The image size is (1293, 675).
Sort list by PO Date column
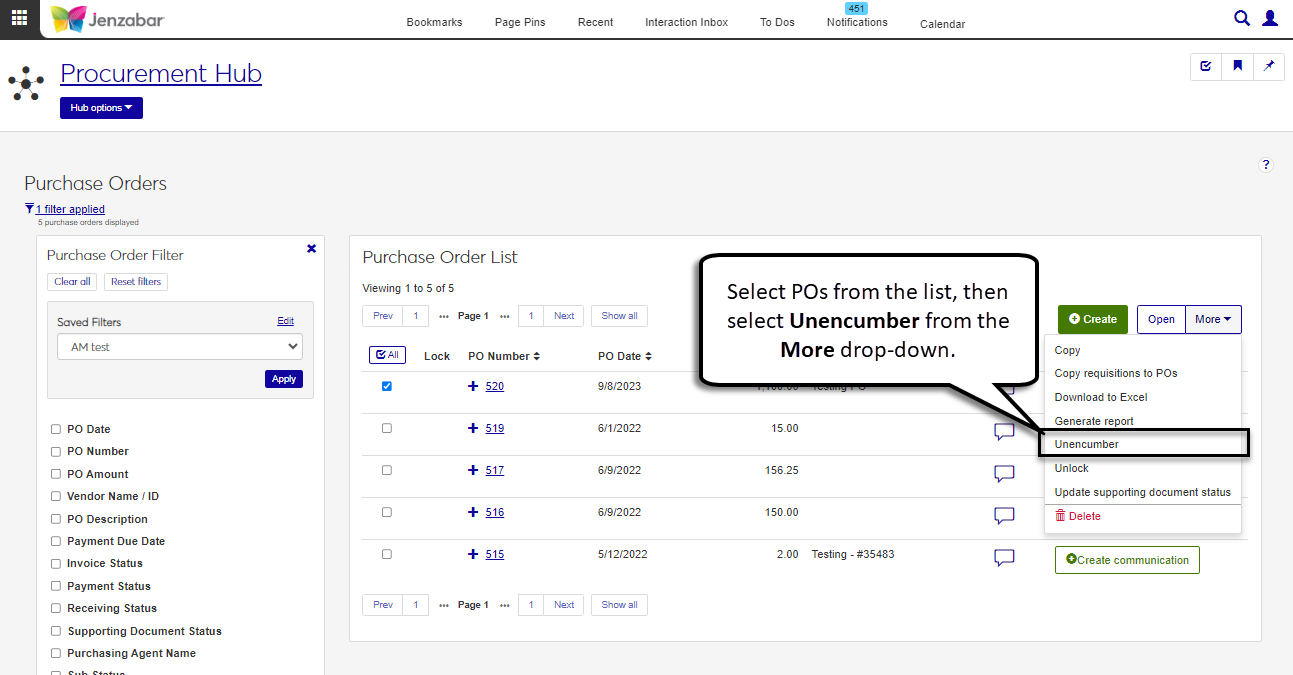point(625,356)
